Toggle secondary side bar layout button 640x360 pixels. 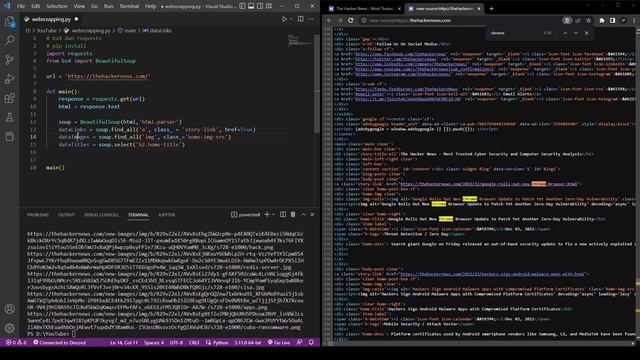click(x=260, y=6)
